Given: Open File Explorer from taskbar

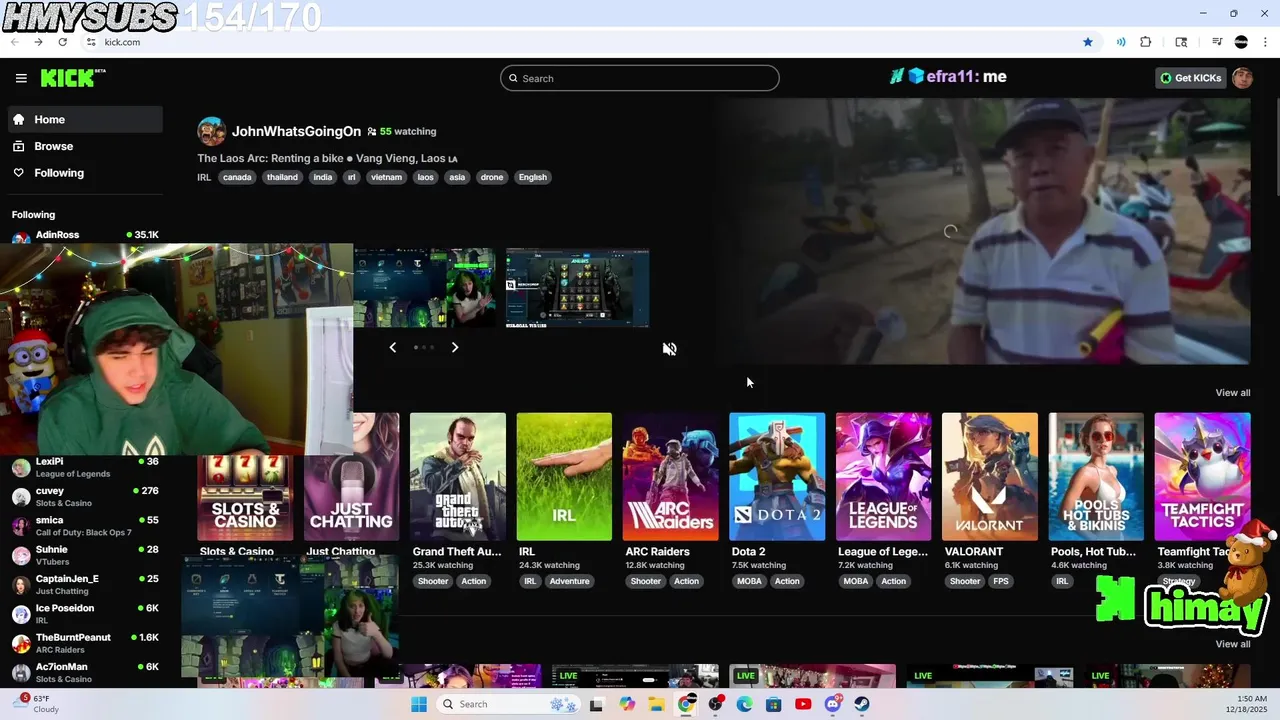Looking at the screenshot, I should pyautogui.click(x=656, y=704).
